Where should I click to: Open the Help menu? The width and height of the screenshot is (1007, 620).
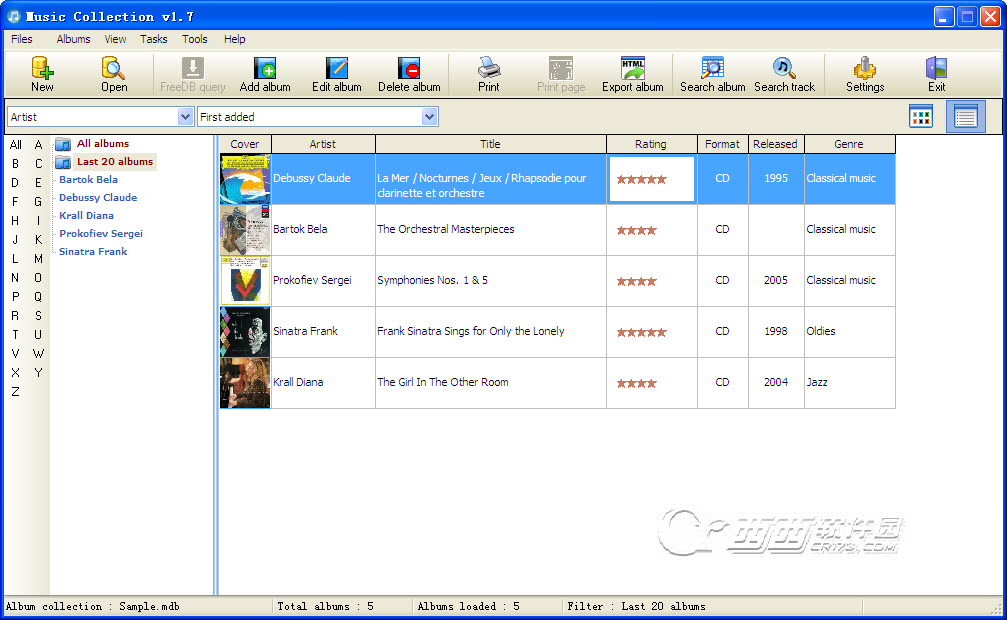[x=234, y=39]
